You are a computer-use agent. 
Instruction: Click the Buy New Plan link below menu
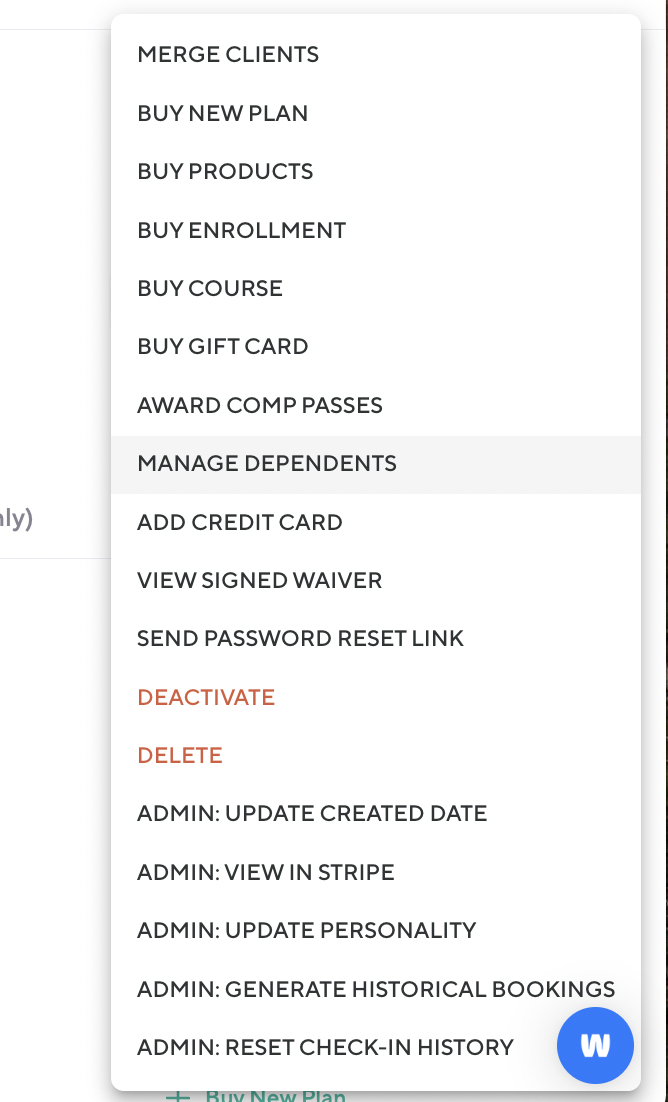(274, 1096)
